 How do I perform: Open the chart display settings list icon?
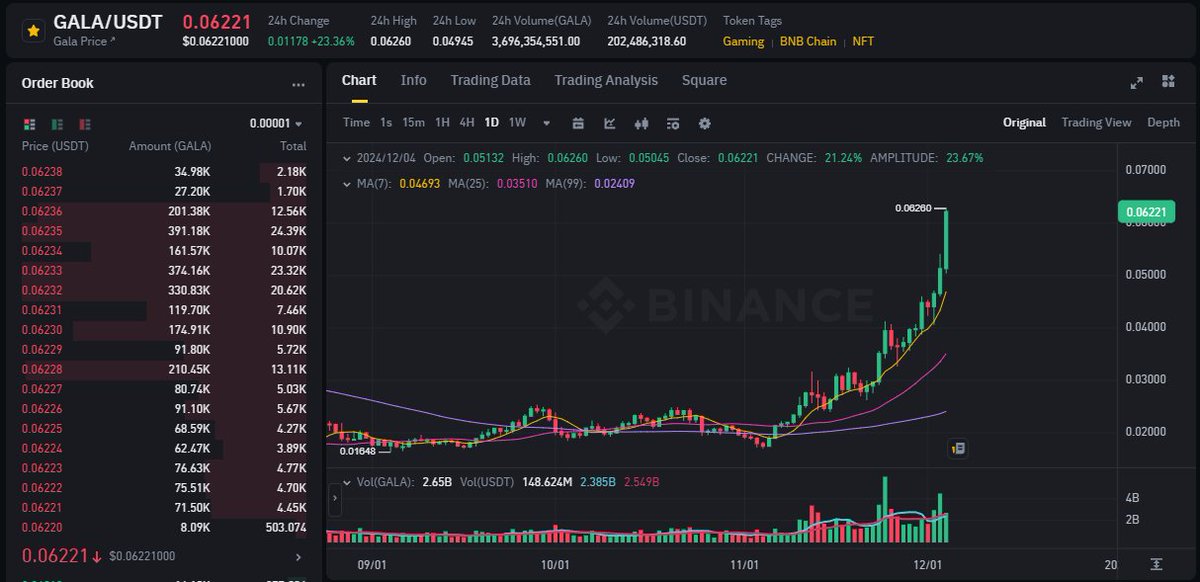[673, 124]
